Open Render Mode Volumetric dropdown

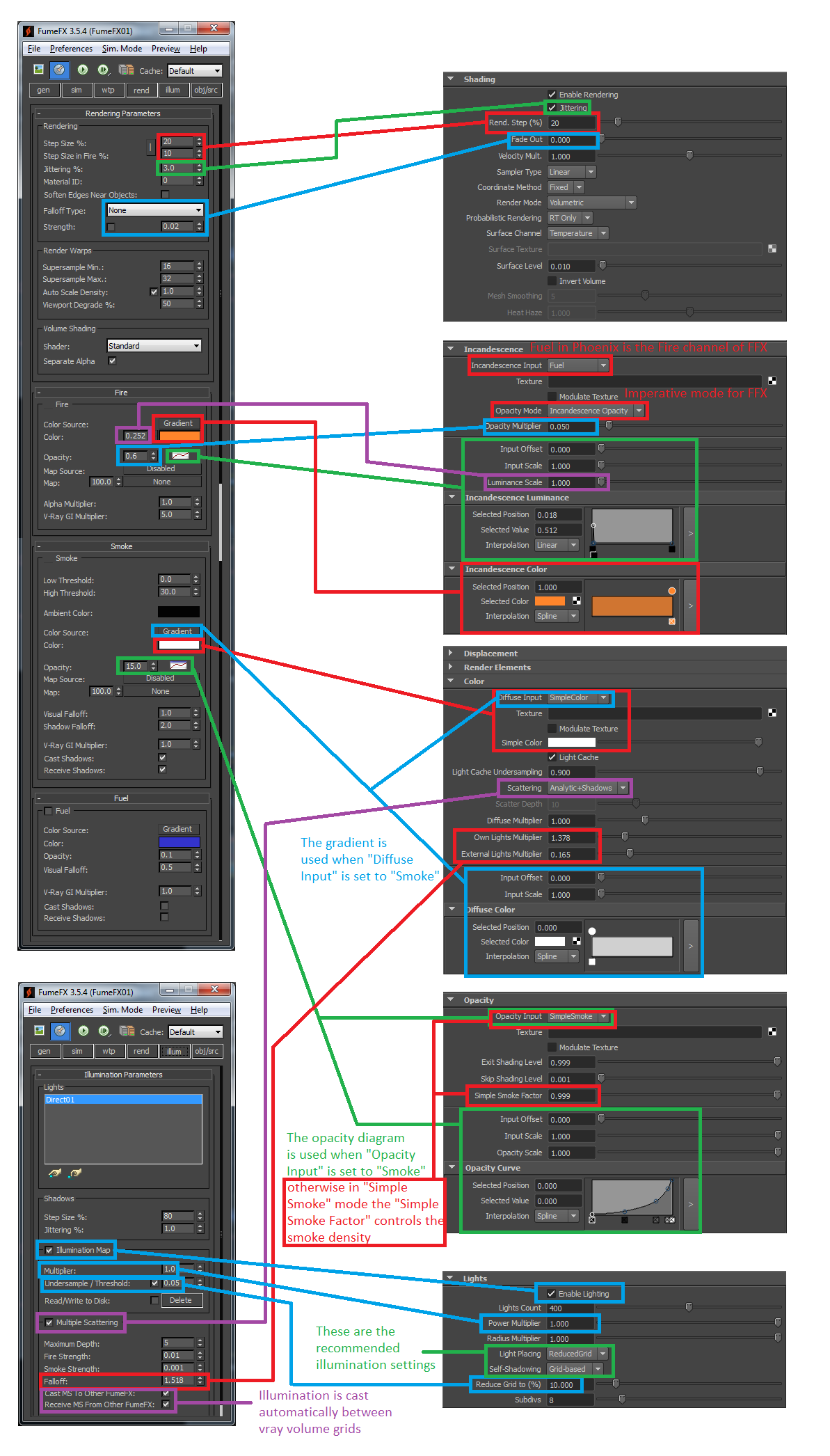(592, 203)
